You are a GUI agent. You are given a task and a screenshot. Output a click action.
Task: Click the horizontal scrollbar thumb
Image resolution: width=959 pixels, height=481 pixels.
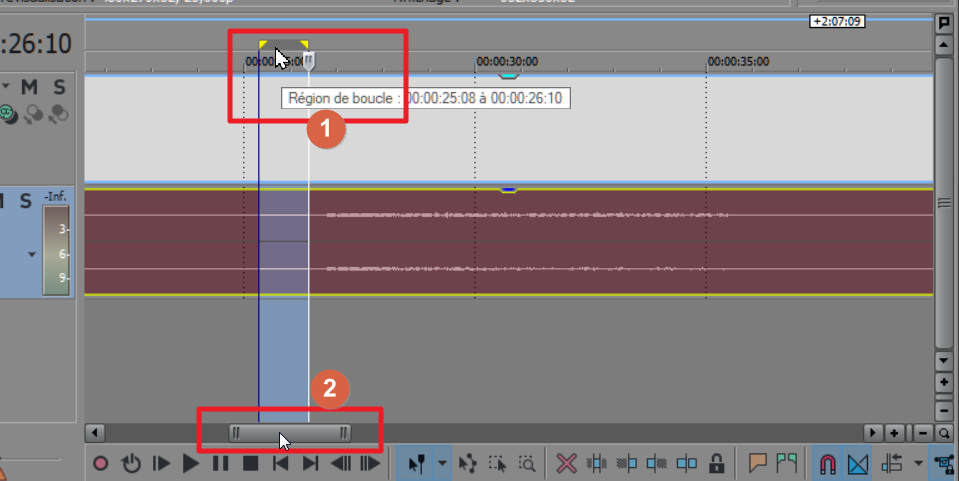pos(290,433)
